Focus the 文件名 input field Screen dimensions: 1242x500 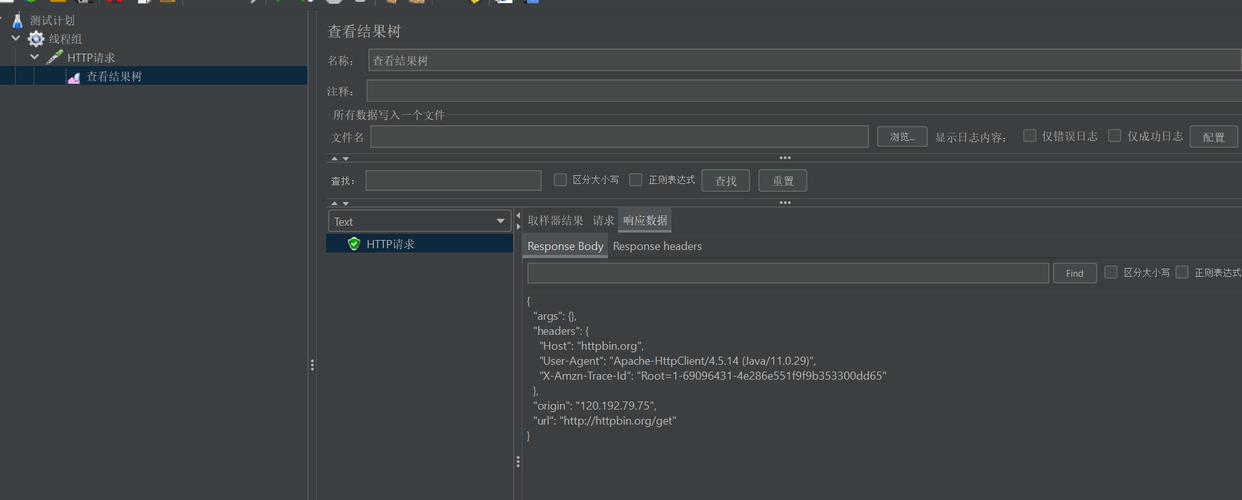click(619, 137)
